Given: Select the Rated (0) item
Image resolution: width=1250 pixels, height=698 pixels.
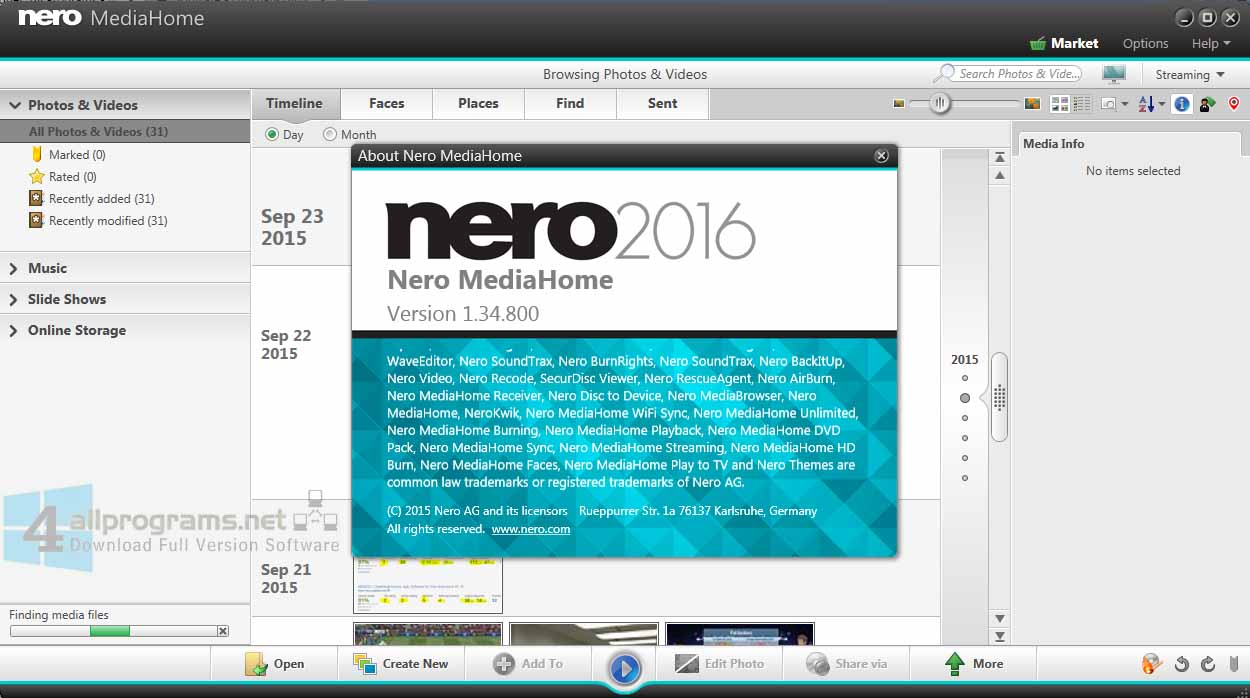Looking at the screenshot, I should 73,177.
